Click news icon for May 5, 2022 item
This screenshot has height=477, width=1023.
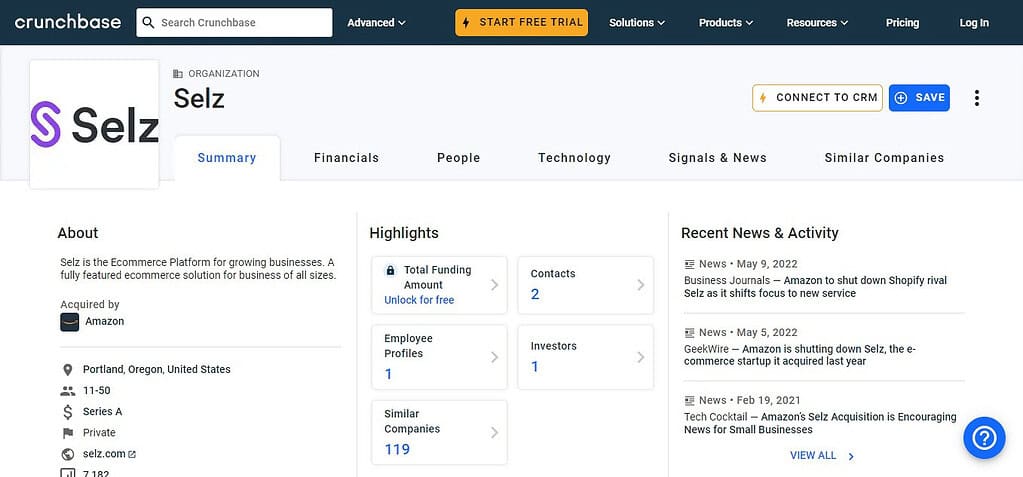(690, 333)
